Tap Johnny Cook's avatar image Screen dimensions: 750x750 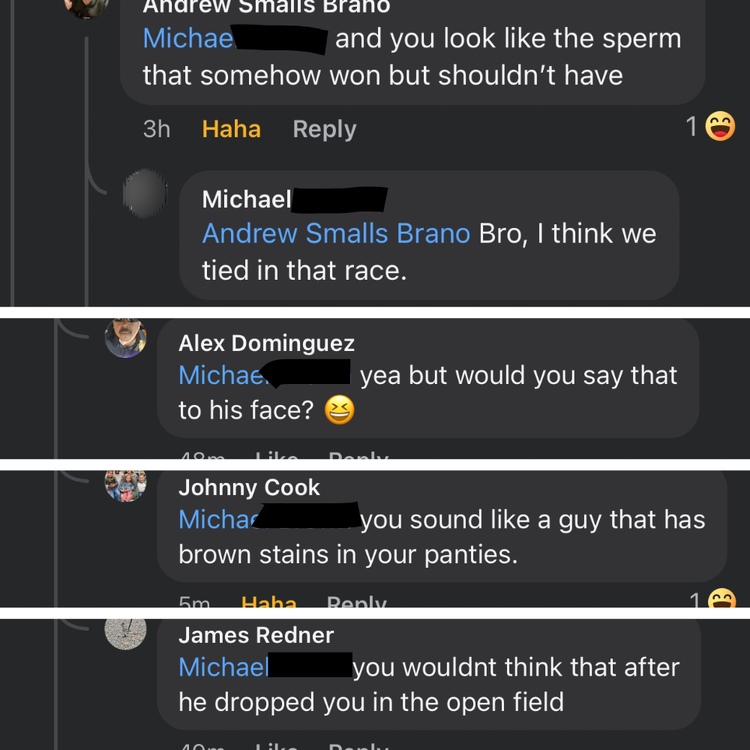(x=126, y=484)
